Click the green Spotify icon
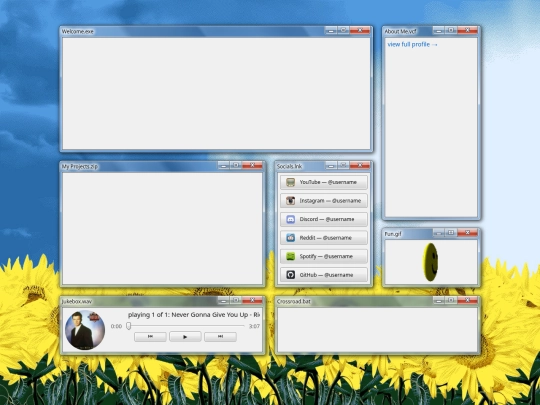 point(291,257)
